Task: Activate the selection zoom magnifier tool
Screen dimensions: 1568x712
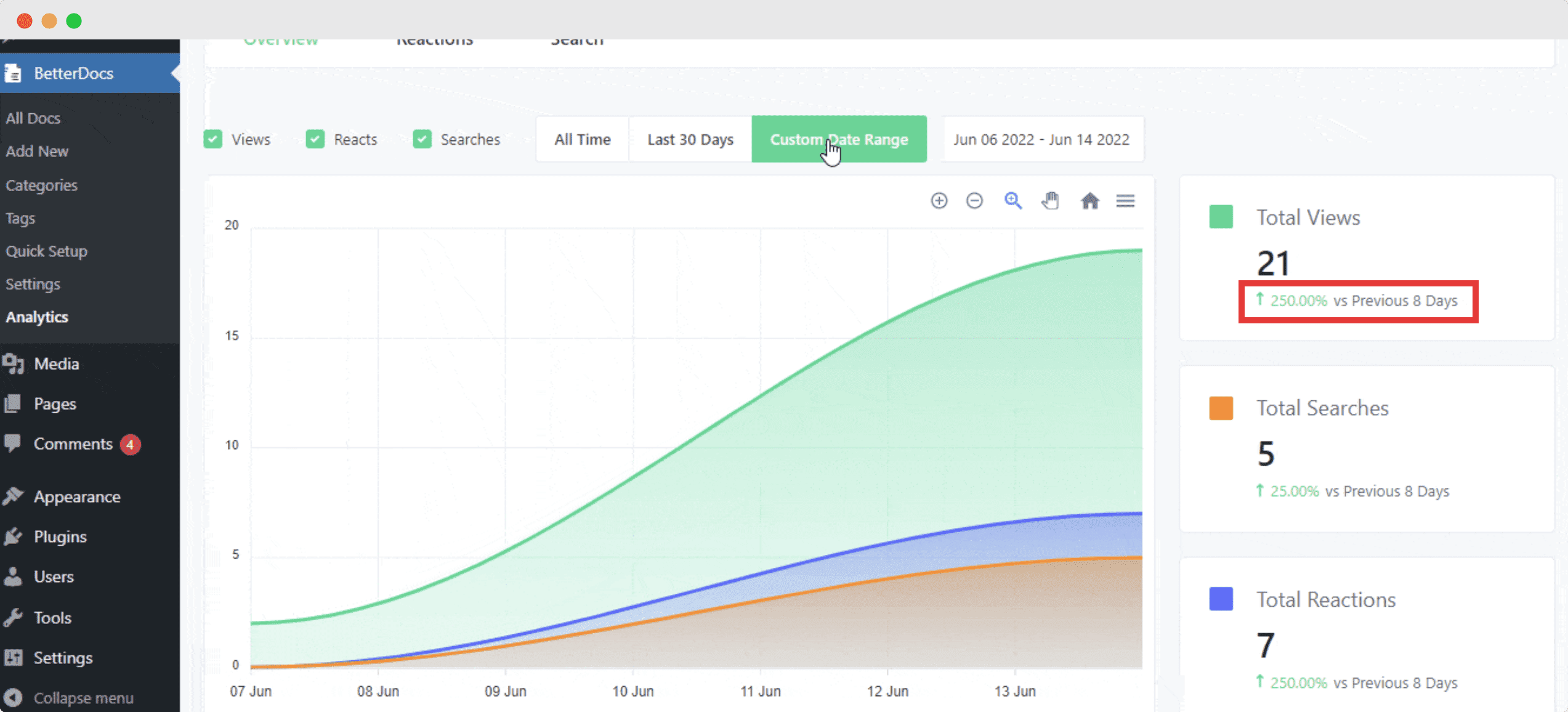Action: click(x=1012, y=201)
